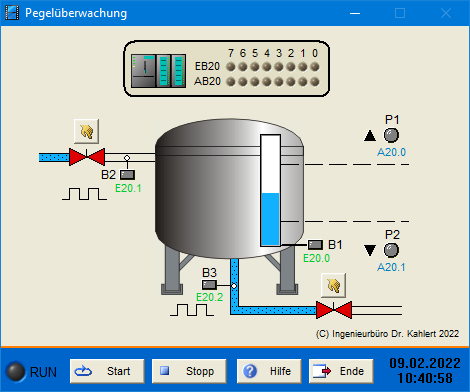Start the simulation with Start button
The width and height of the screenshot is (470, 392).
(x=107, y=371)
